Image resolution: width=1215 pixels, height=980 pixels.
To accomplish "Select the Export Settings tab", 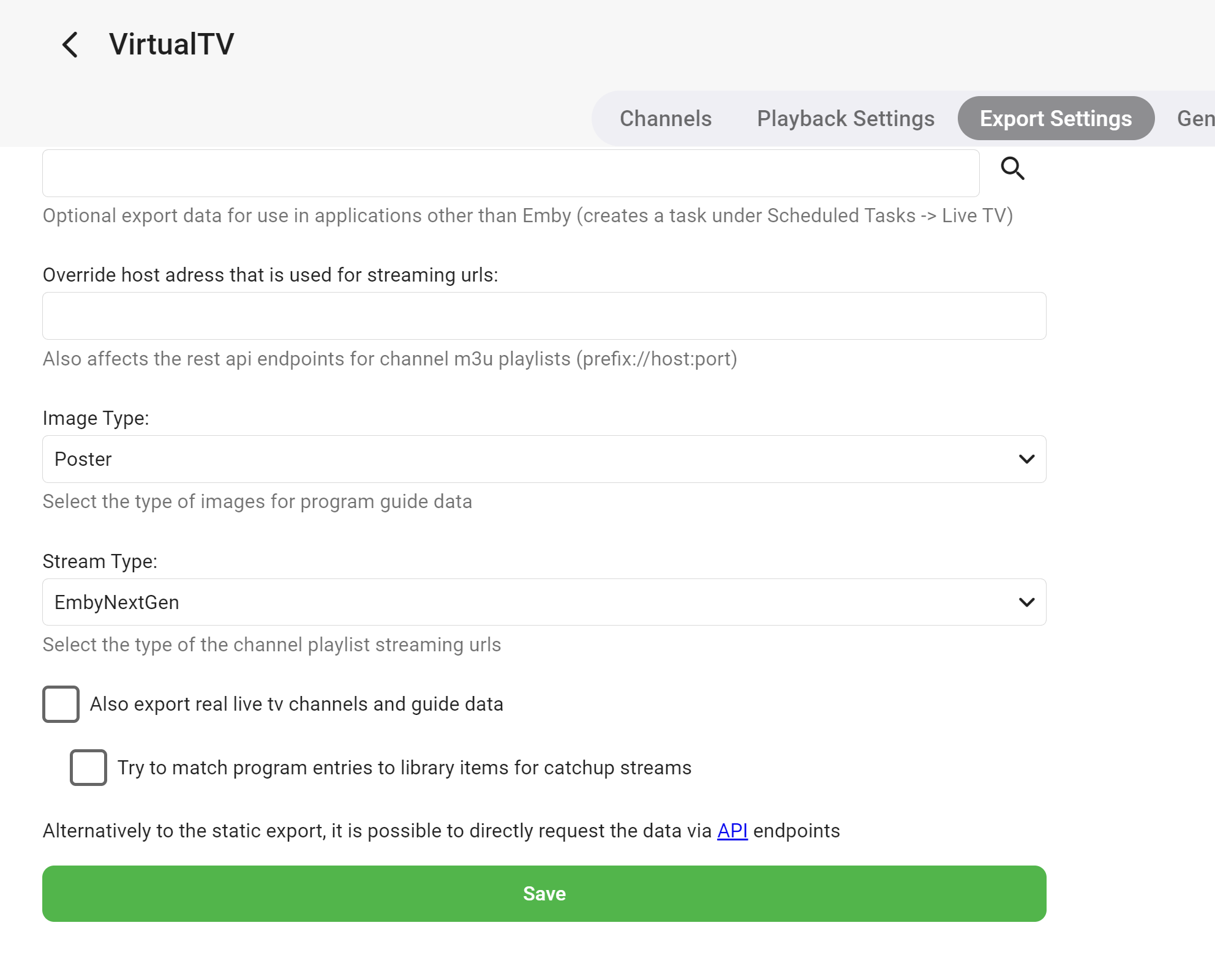I will [1056, 118].
